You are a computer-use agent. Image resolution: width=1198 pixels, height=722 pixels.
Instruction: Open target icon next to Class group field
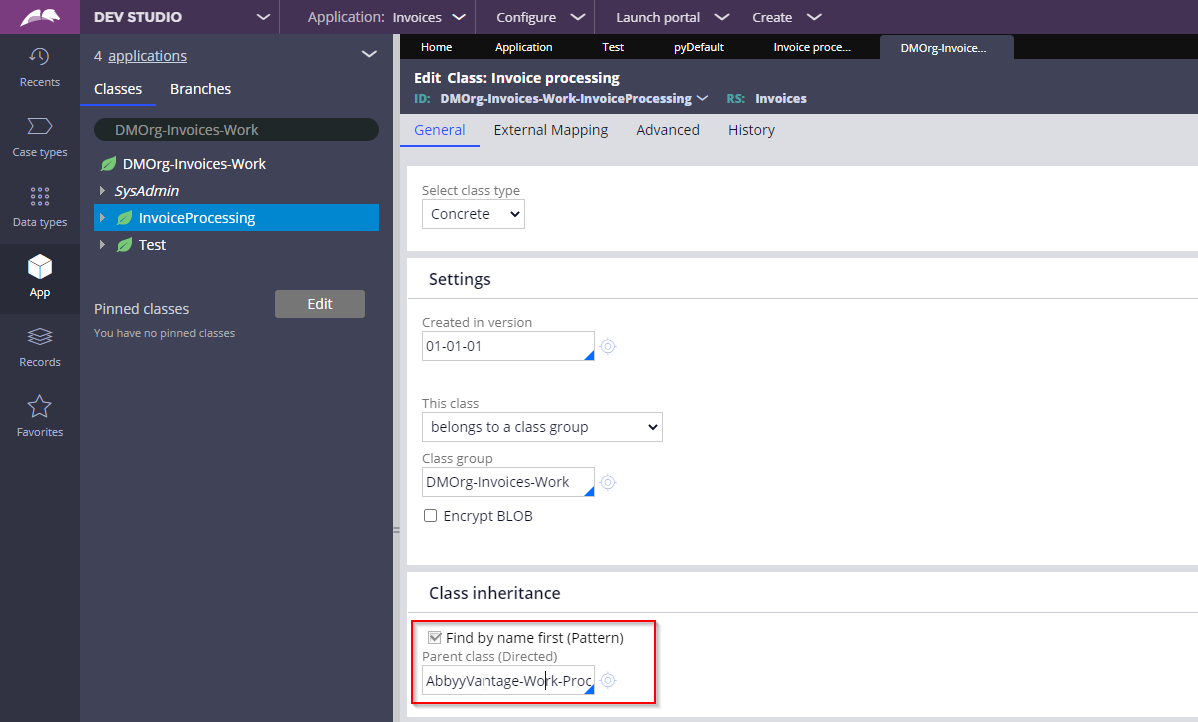608,482
